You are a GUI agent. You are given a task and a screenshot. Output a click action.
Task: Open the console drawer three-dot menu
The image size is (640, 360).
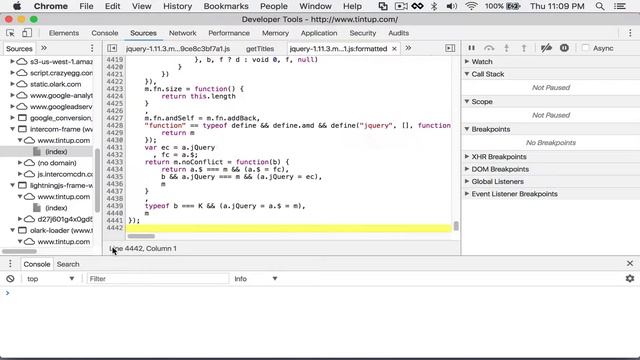10,264
